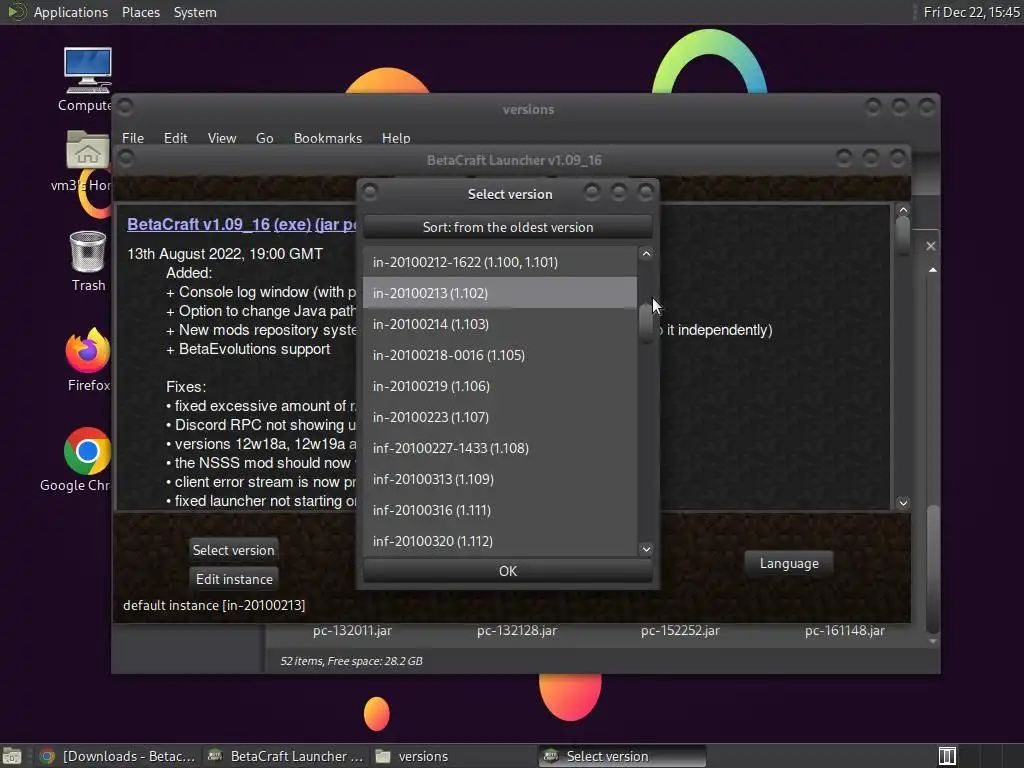Click Select version button in launcher
This screenshot has width=1024, height=768.
tap(233, 550)
